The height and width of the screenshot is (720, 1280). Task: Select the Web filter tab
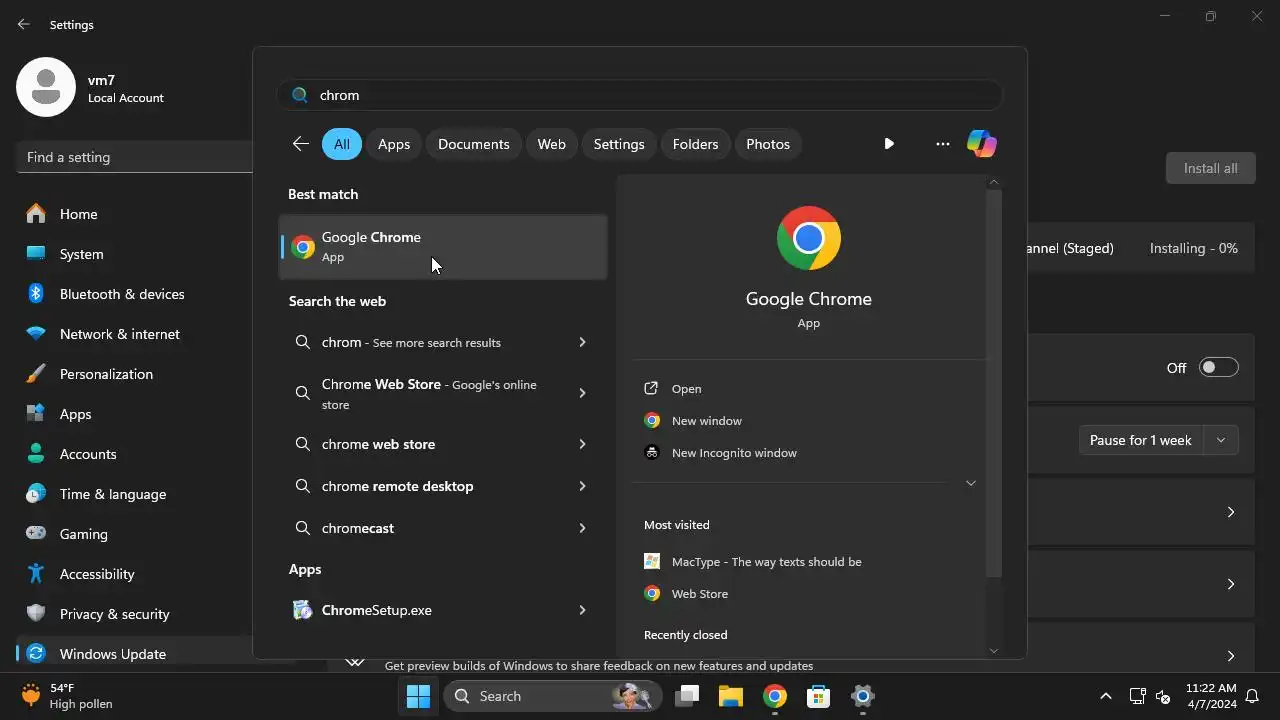pyautogui.click(x=552, y=144)
